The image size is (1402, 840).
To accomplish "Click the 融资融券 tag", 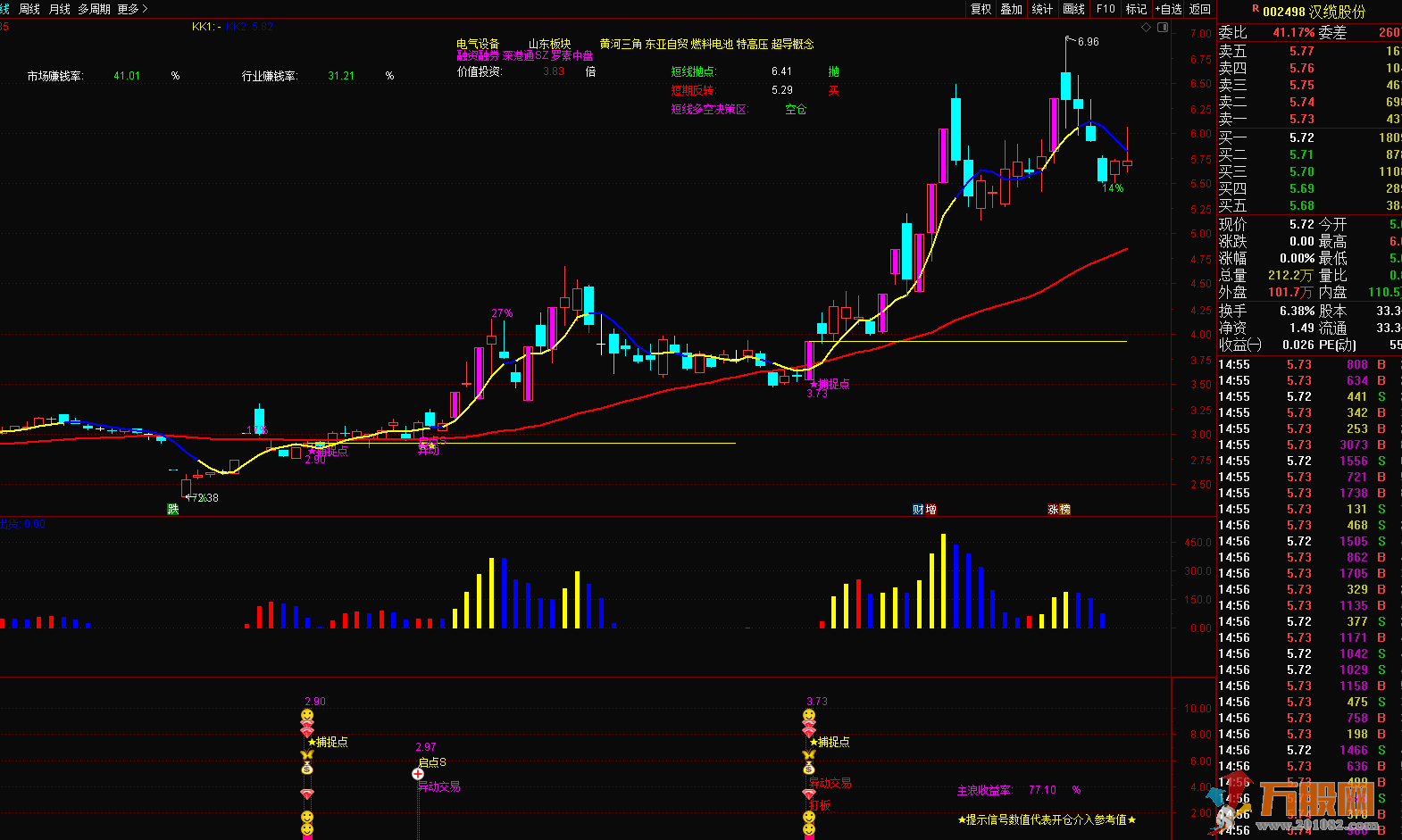I will click(x=478, y=55).
